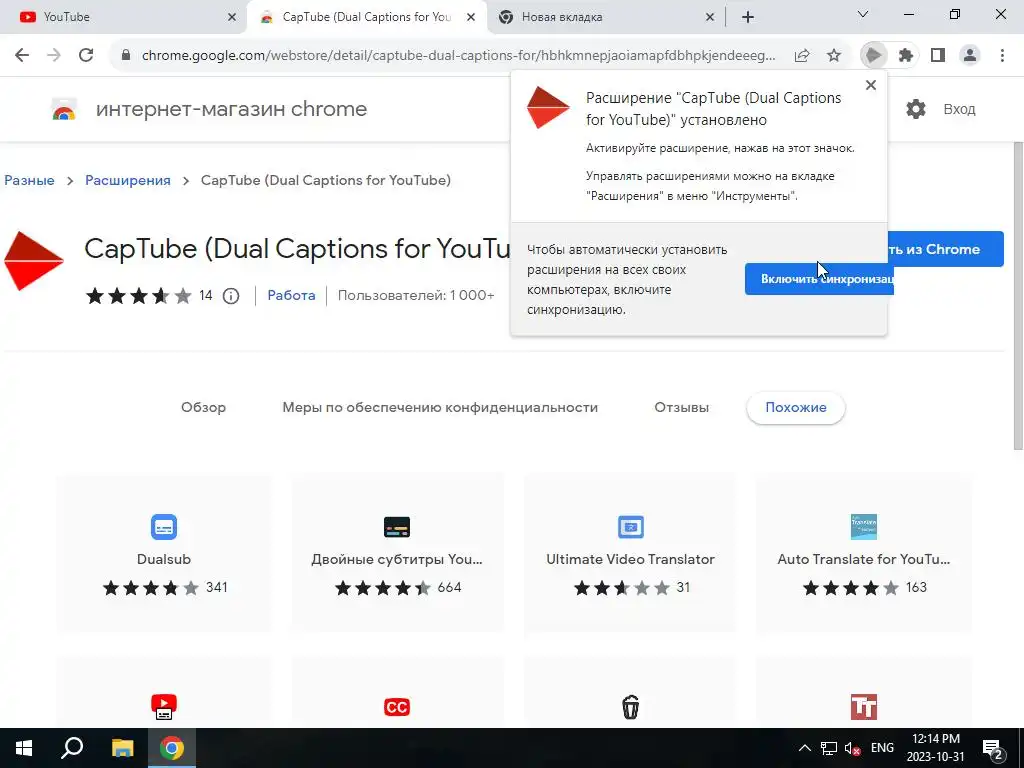Image resolution: width=1024 pixels, height=768 pixels.
Task: Open File Explorer from the taskbar
Action: coord(122,748)
